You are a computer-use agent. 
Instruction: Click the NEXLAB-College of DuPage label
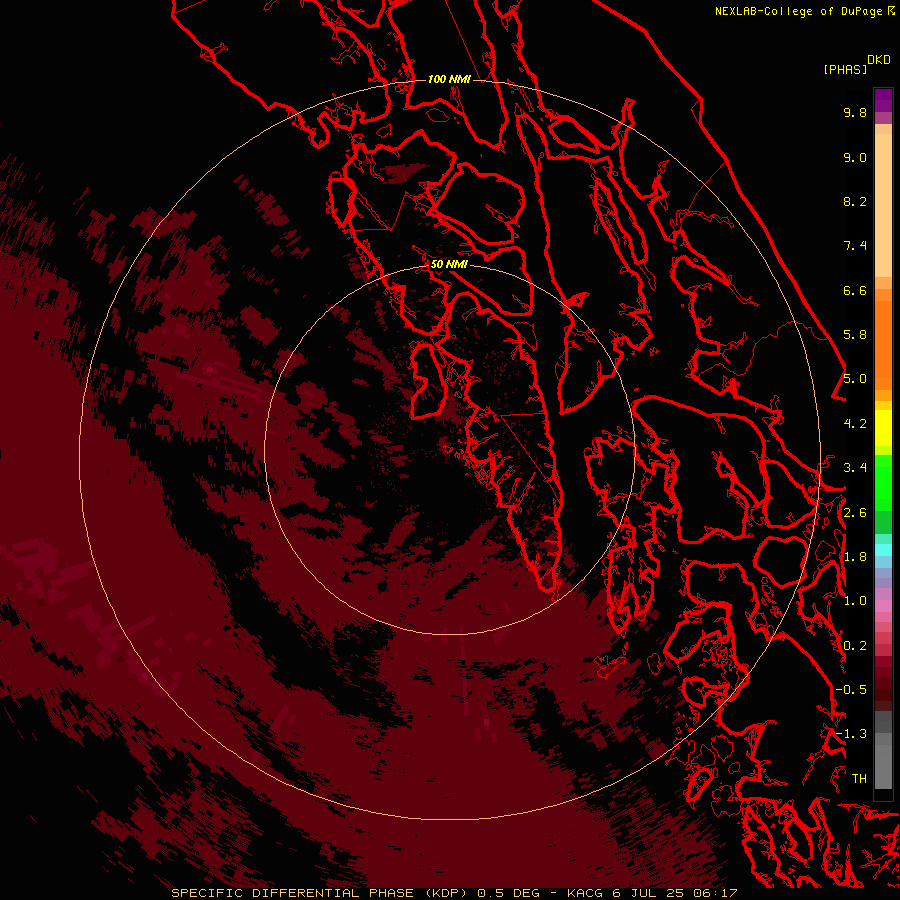pyautogui.click(x=799, y=11)
